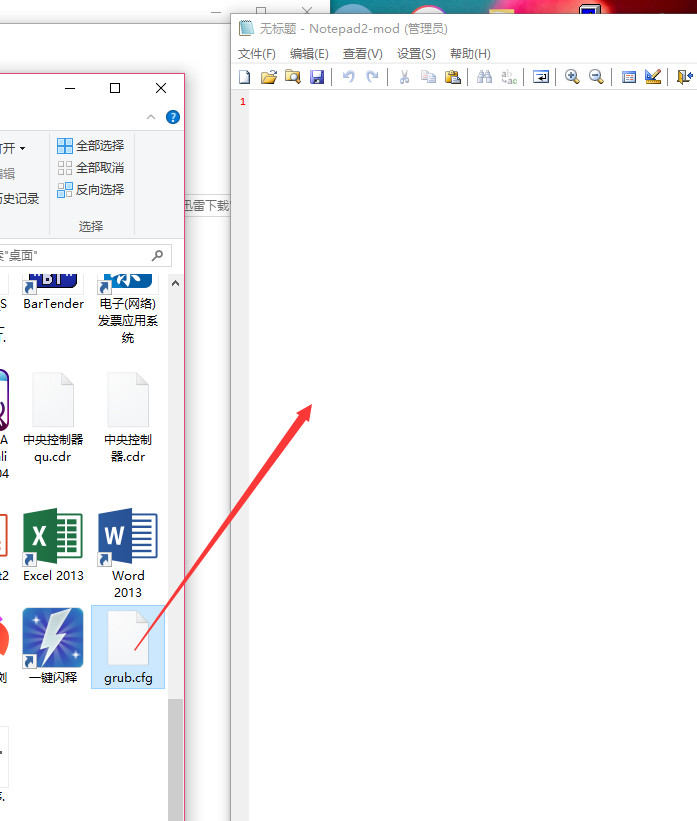The image size is (697, 821).
Task: Click the 历史记录 ribbon button
Action: (x=20, y=198)
